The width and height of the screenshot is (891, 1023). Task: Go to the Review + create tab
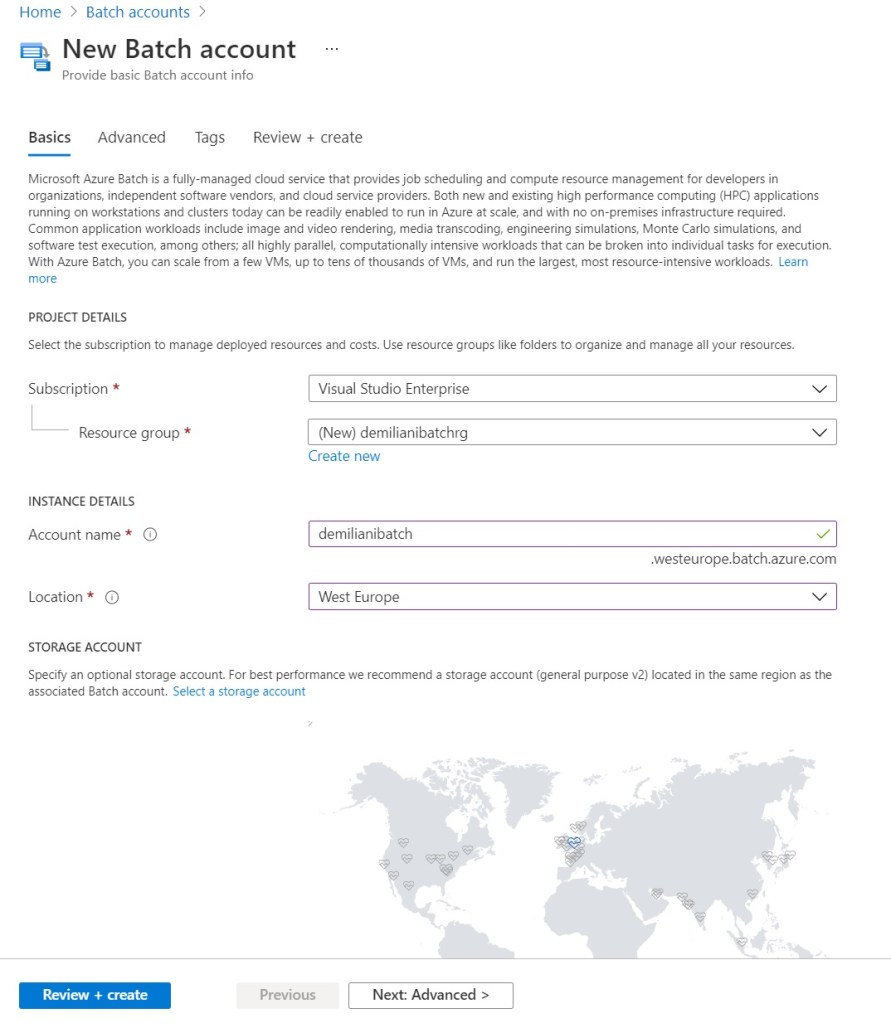pos(307,138)
